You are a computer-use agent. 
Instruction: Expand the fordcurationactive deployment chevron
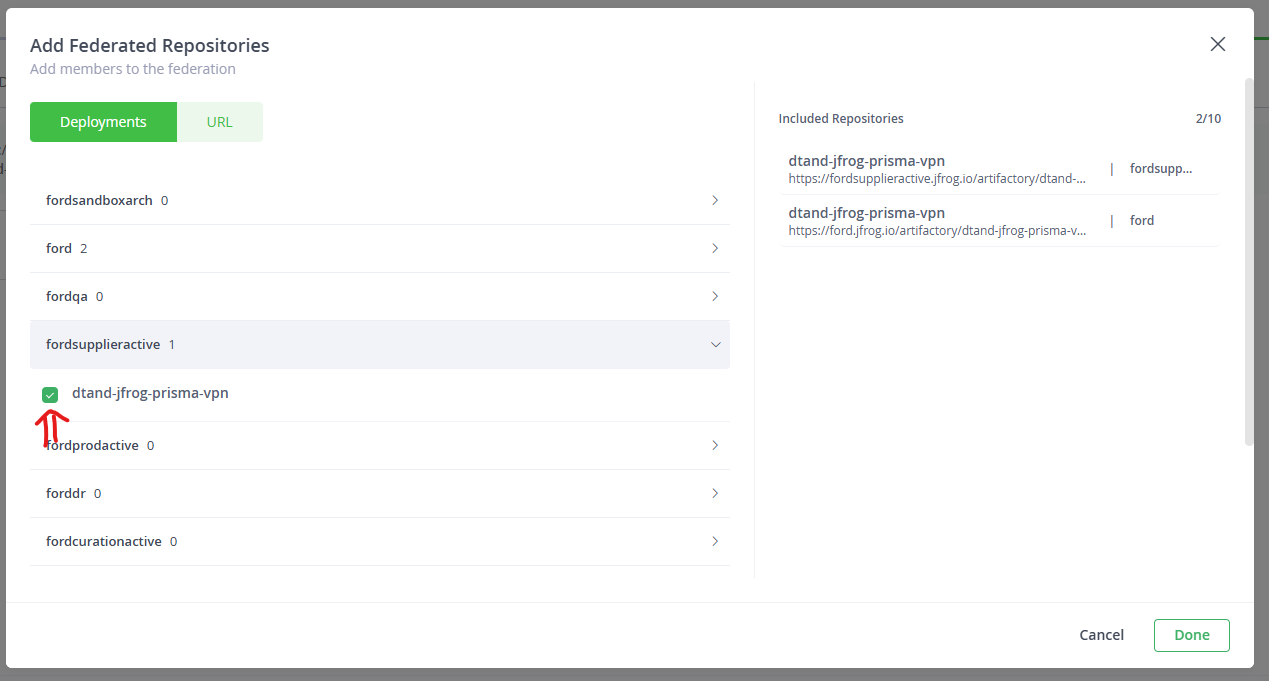[x=715, y=541]
